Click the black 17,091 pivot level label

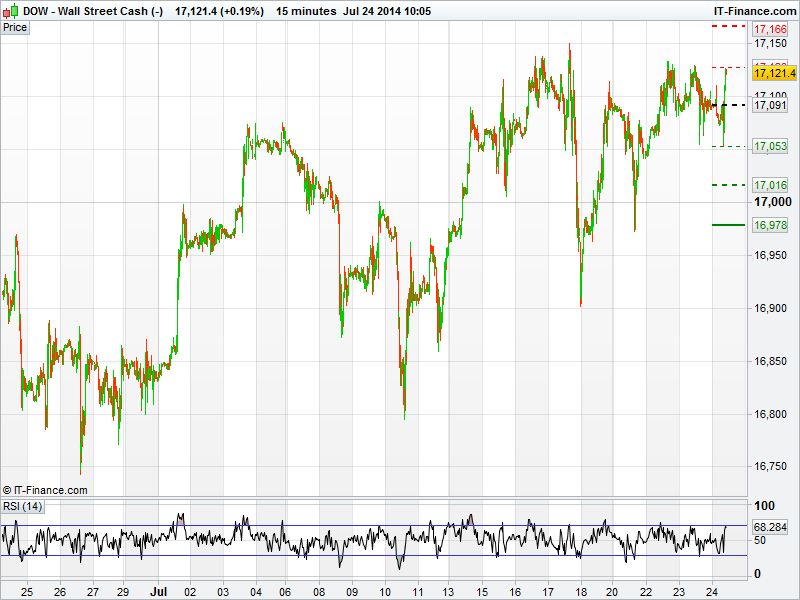click(x=770, y=105)
